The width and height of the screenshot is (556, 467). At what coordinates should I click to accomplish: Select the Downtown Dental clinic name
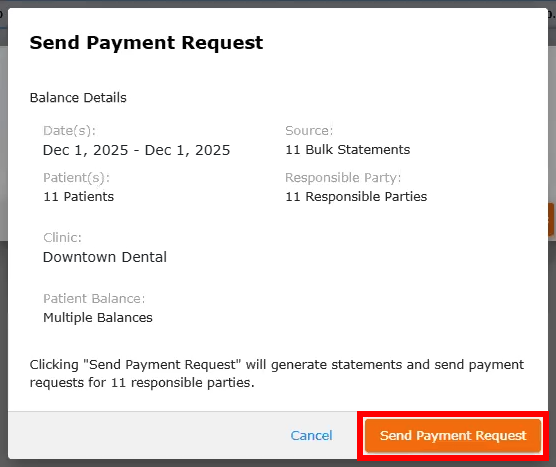coord(105,257)
